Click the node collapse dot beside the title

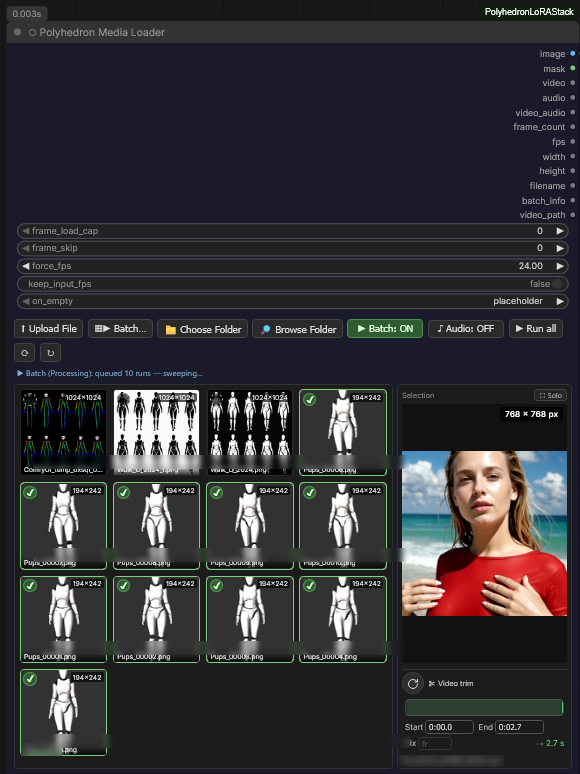17,32
